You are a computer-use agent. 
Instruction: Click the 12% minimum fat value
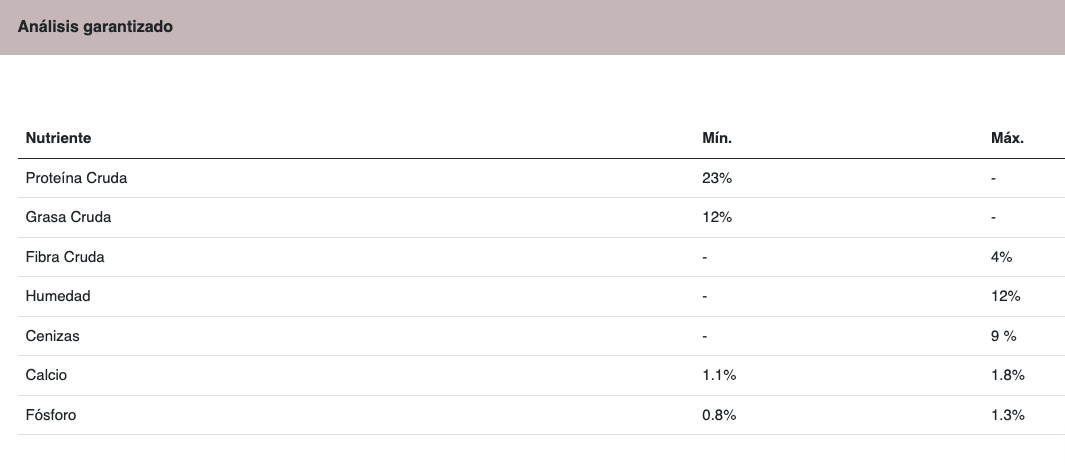(x=717, y=217)
